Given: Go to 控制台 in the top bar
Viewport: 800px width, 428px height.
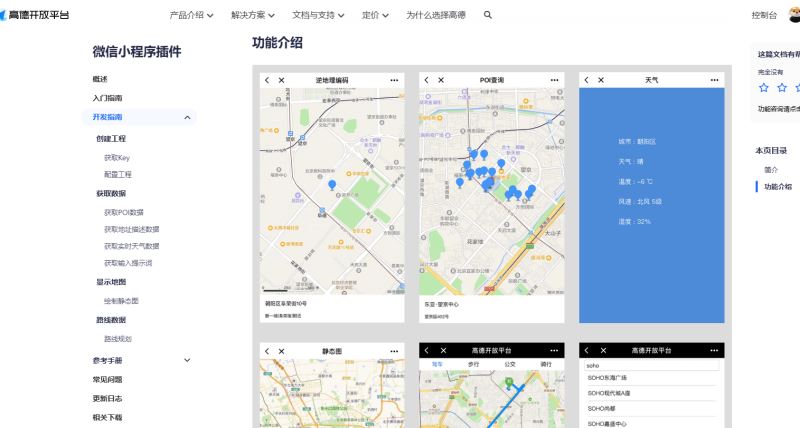Looking at the screenshot, I should point(764,15).
